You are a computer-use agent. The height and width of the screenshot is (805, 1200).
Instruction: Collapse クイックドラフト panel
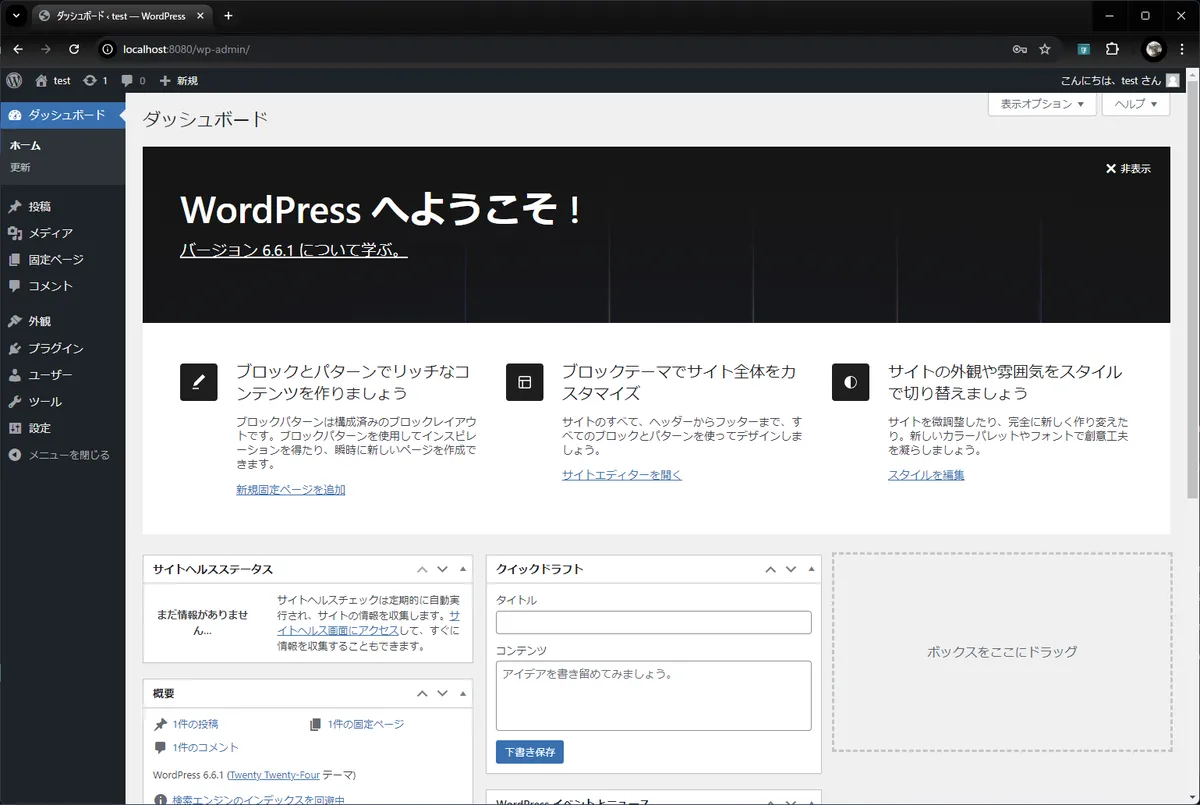(x=811, y=569)
